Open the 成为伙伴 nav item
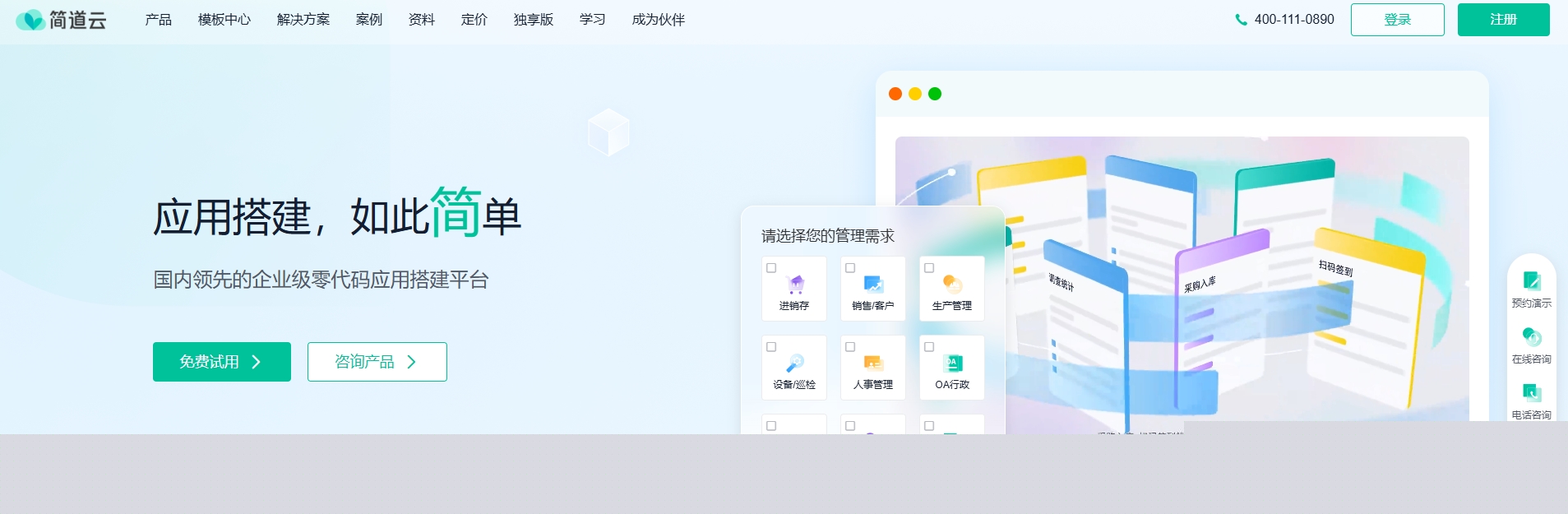The width and height of the screenshot is (1568, 514). [x=659, y=20]
